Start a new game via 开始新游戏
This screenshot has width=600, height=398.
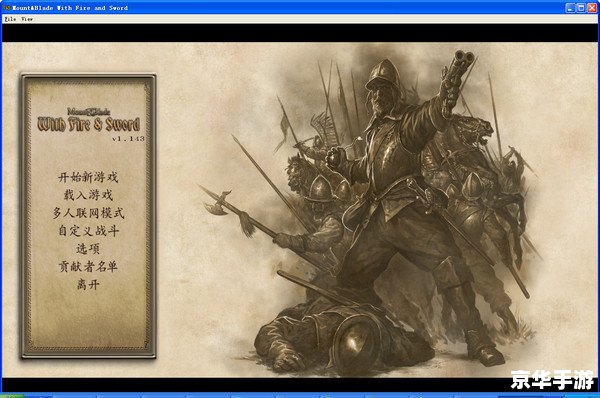click(88, 177)
